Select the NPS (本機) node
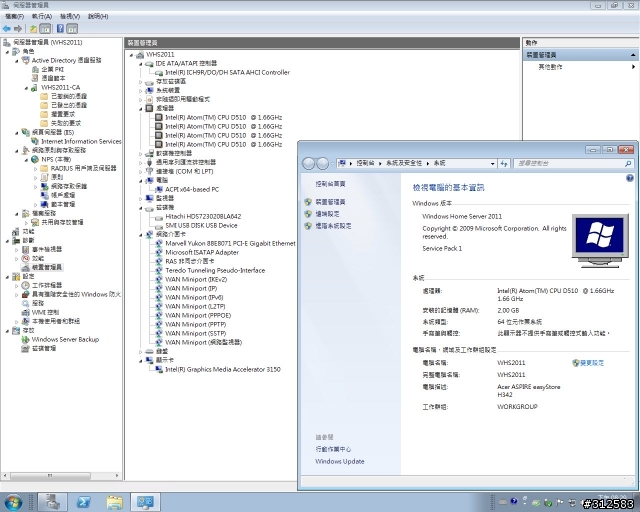Screen dimensions: 640x512 click(x=56, y=159)
